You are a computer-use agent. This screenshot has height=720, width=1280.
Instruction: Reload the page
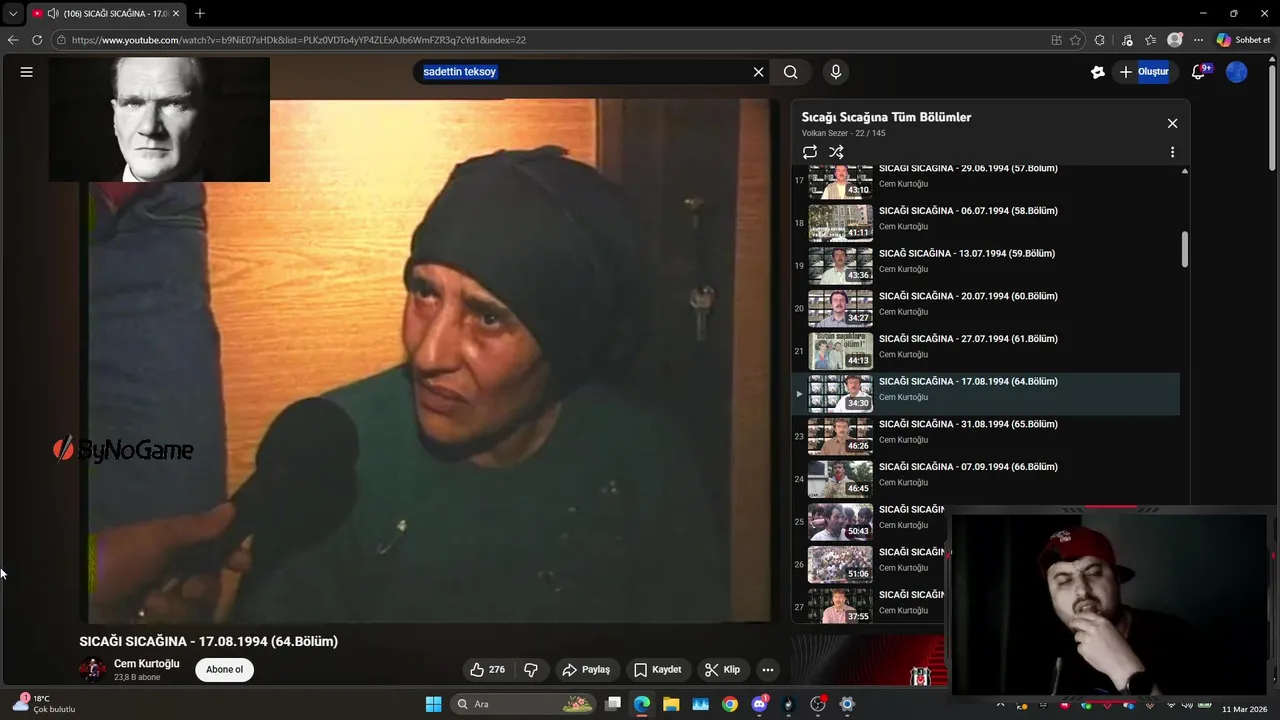(x=37, y=40)
